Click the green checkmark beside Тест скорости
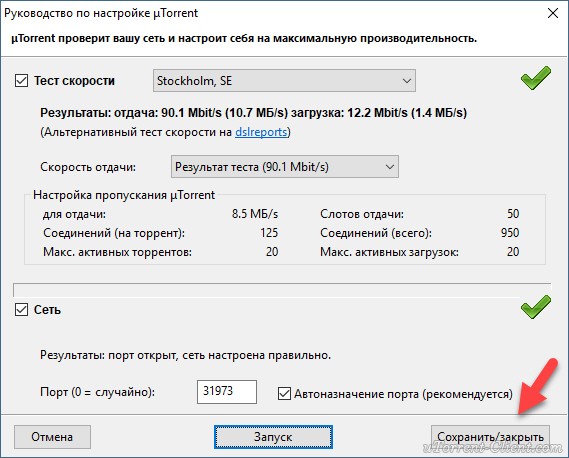Viewport: 569px width, 458px height. coord(536,78)
